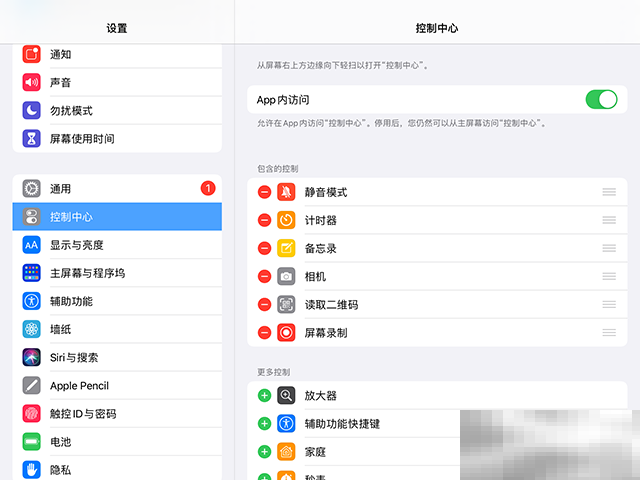This screenshot has width=640, height=480.
Task: Tap the 相机 camera icon
Action: click(286, 276)
